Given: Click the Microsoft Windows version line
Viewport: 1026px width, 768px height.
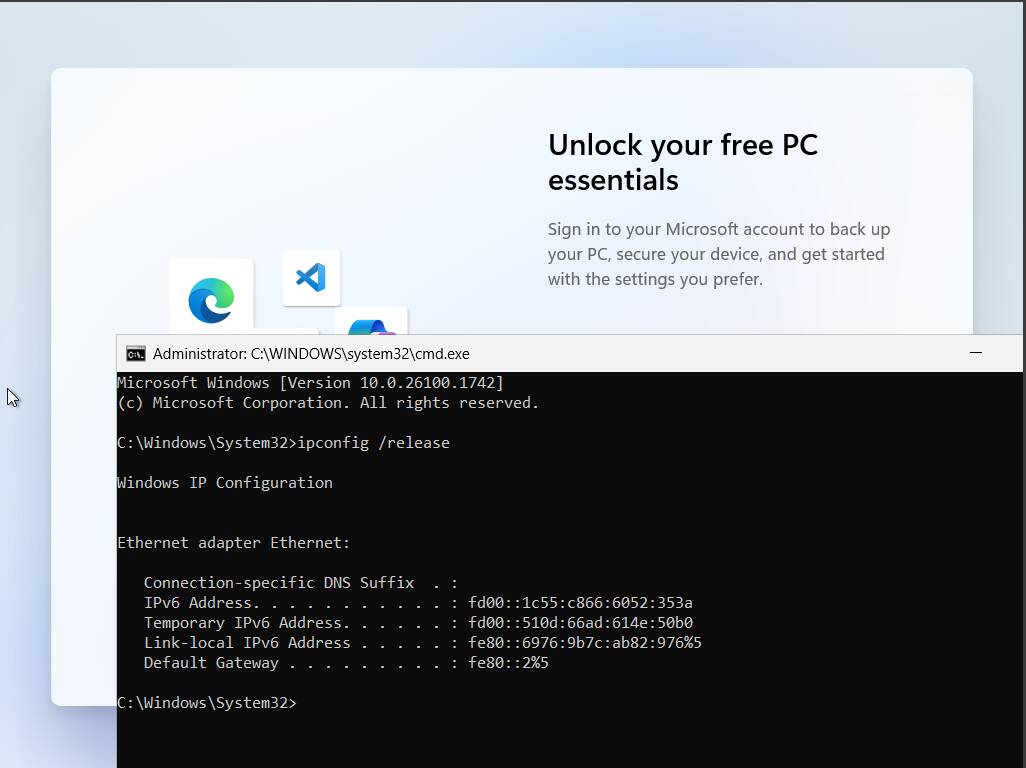Looking at the screenshot, I should (310, 383).
